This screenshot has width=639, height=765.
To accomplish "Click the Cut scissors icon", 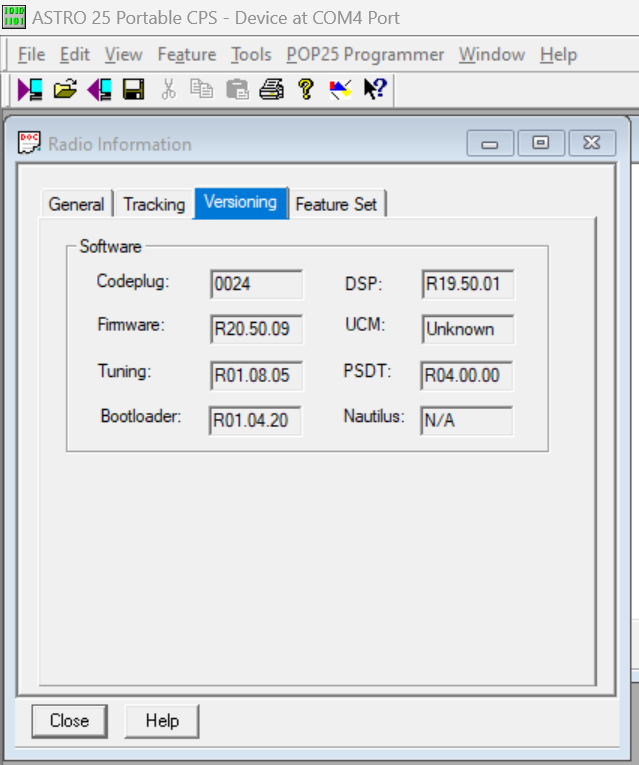I will coord(168,90).
